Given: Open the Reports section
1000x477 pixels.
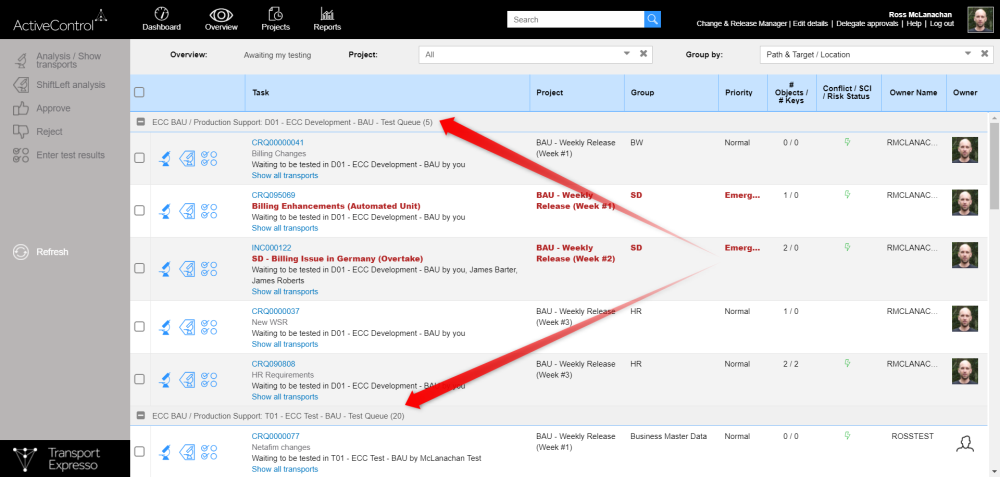Looking at the screenshot, I should pyautogui.click(x=327, y=18).
